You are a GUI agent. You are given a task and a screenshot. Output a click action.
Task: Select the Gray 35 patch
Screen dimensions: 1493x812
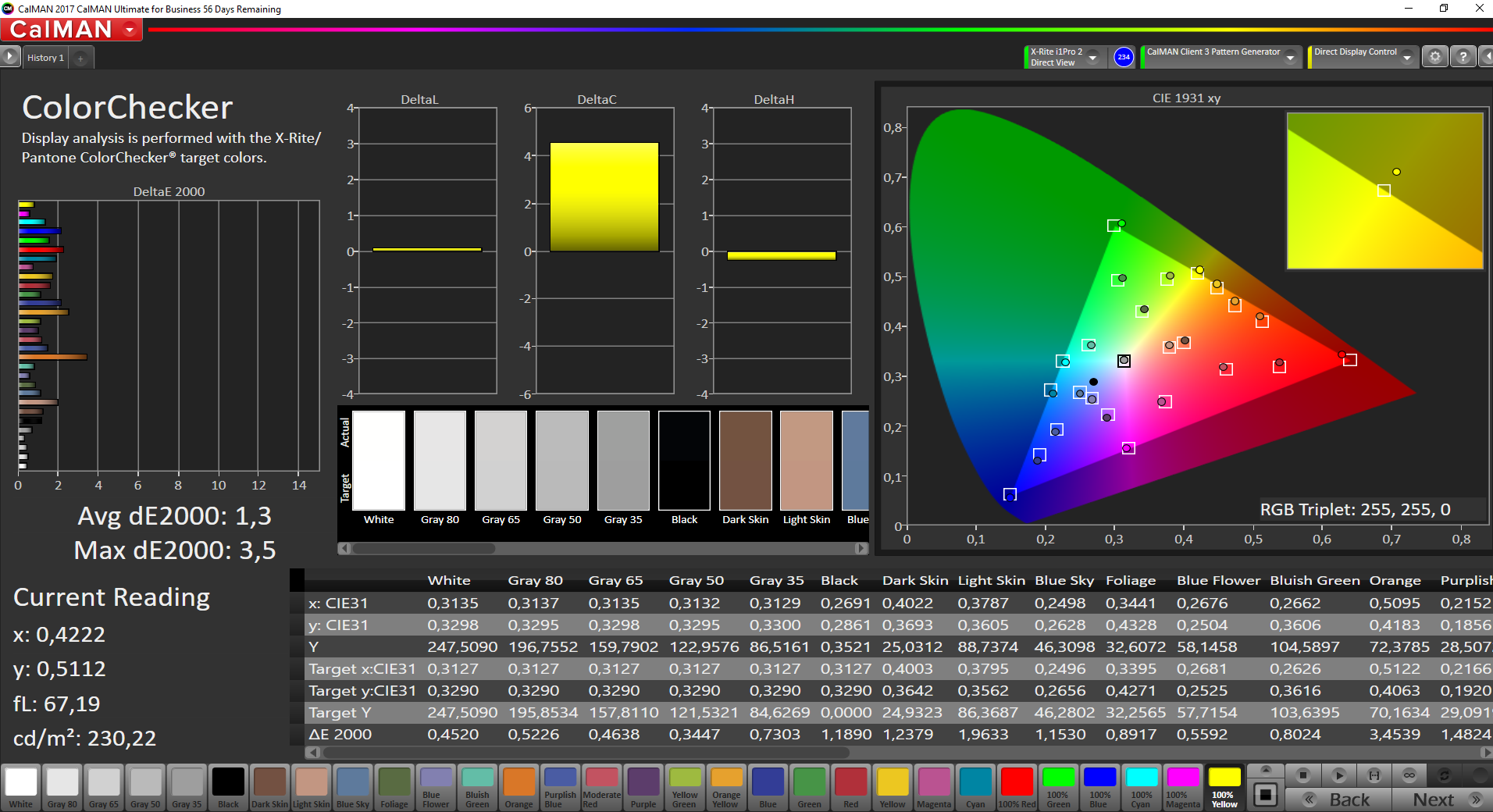[x=187, y=787]
